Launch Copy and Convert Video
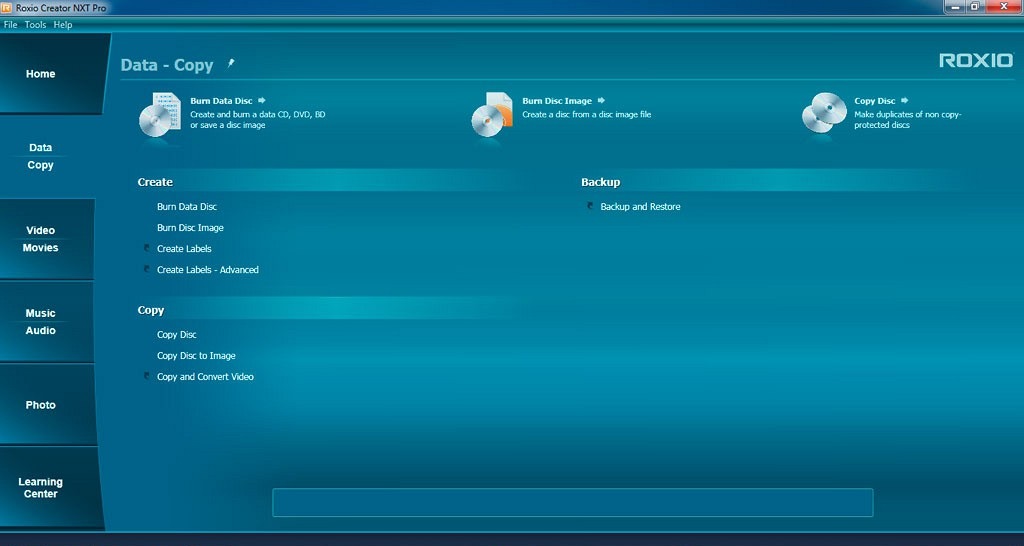This screenshot has width=1024, height=546. [205, 376]
